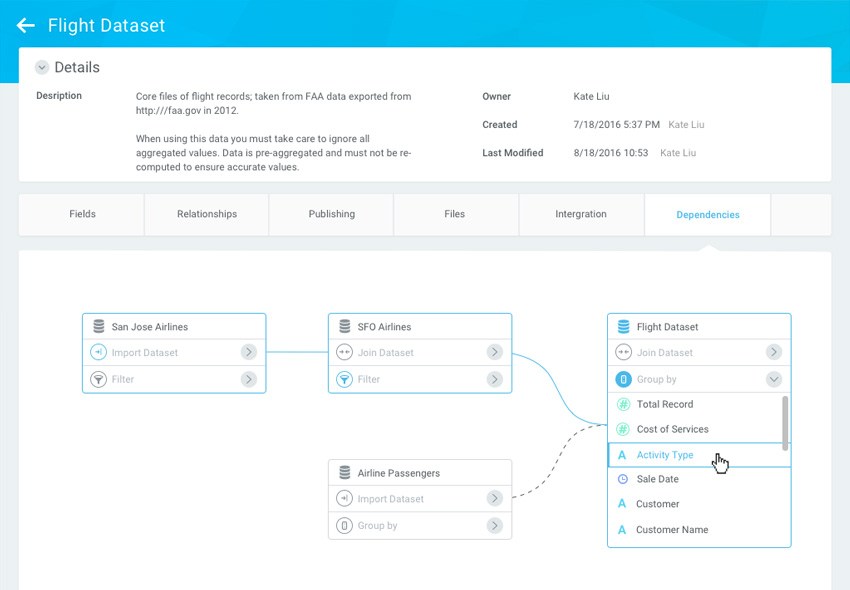Switch to the Fields tab
The width and height of the screenshot is (850, 590).
82,214
